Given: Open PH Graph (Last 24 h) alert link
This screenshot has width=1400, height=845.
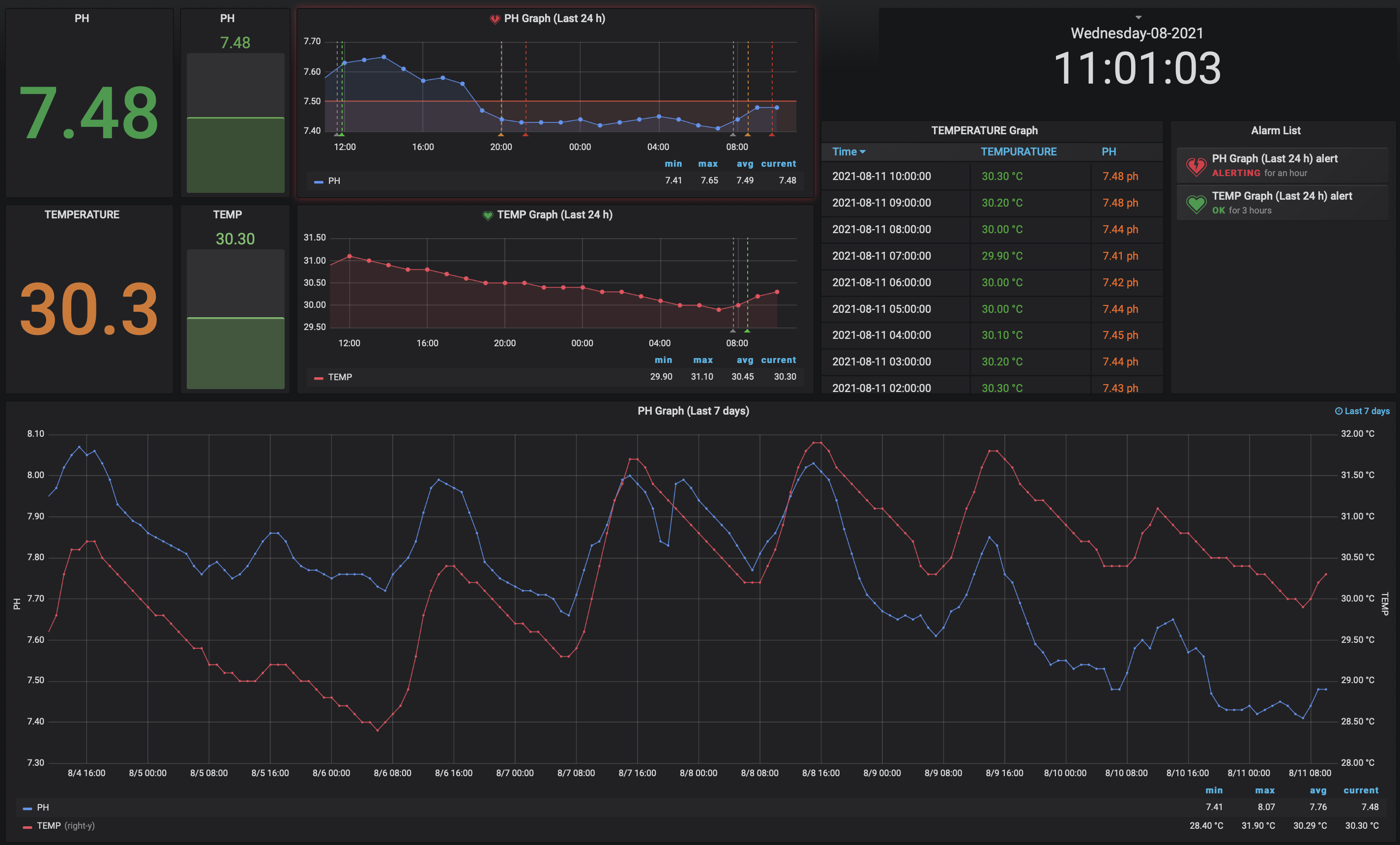Looking at the screenshot, I should tap(1275, 159).
